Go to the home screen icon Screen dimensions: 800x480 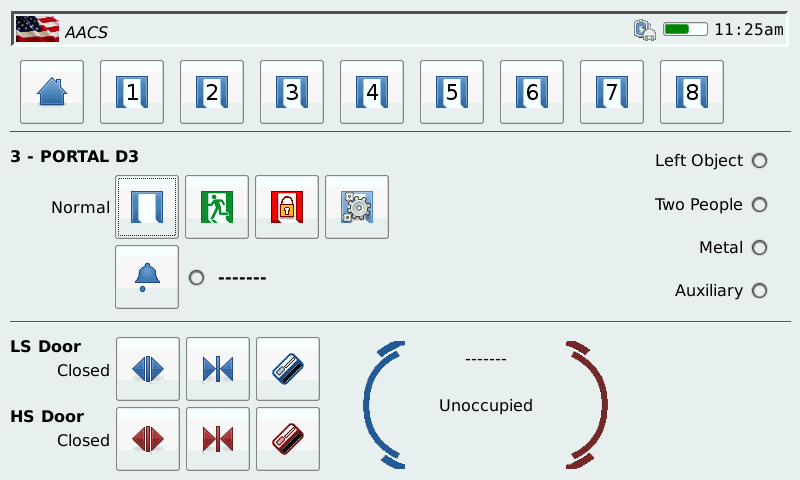pos(52,92)
